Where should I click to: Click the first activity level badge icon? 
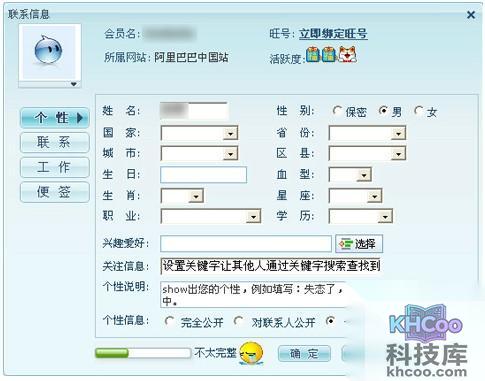tap(313, 55)
